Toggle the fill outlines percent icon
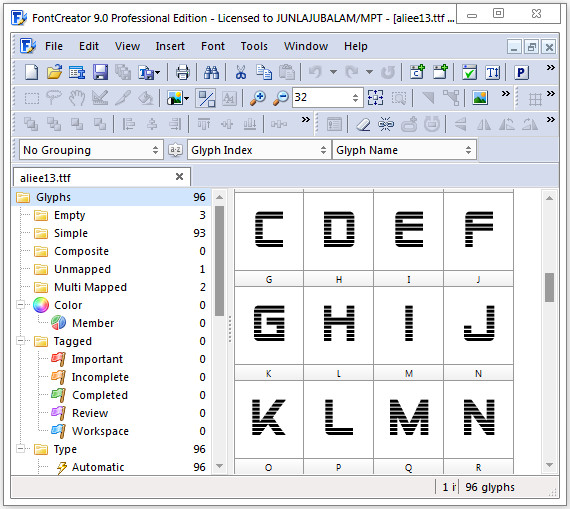The height and width of the screenshot is (509, 570). pos(206,98)
